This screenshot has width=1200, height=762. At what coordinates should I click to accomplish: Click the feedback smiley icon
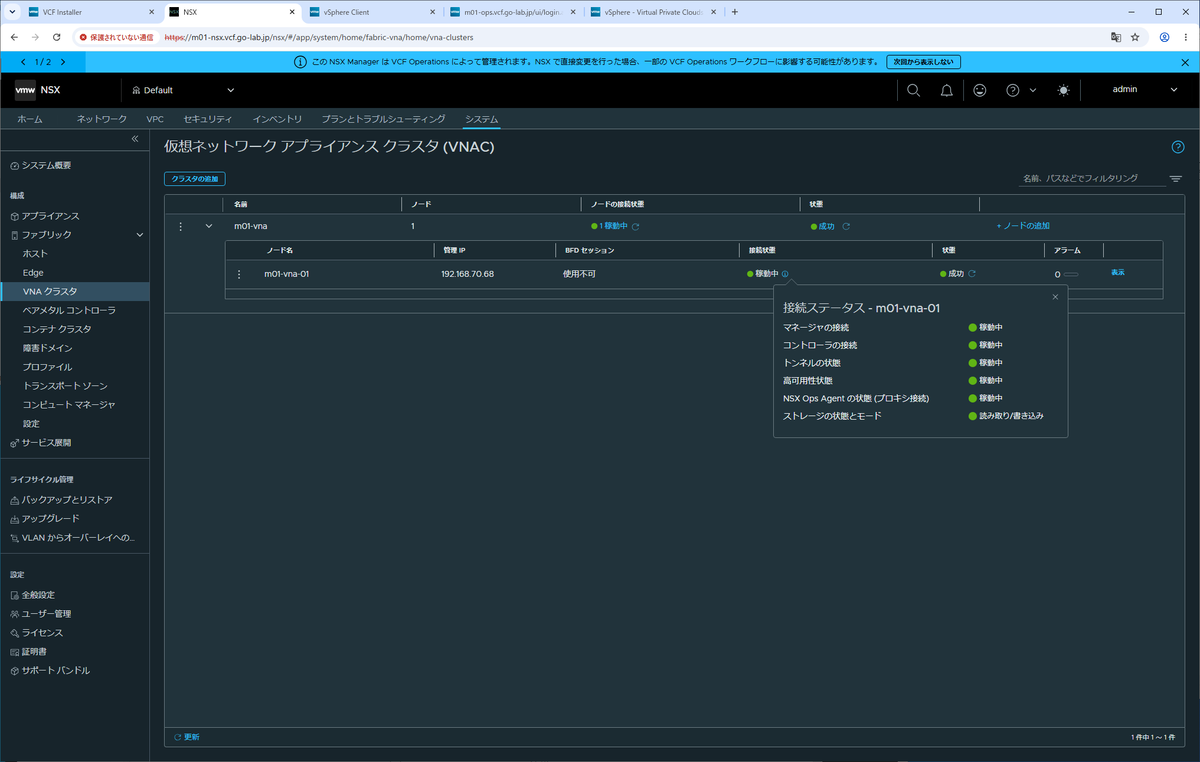979,90
